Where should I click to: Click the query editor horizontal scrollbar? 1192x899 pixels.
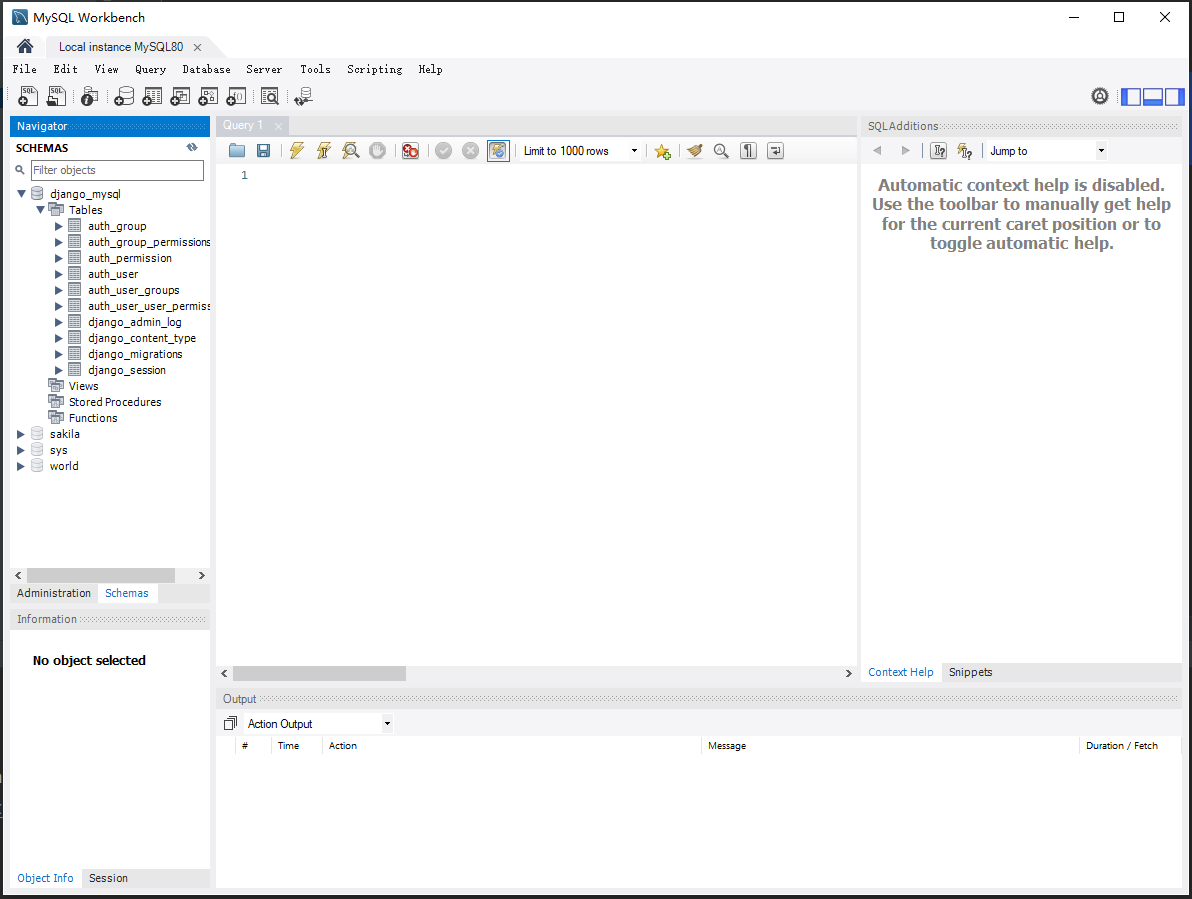click(x=319, y=673)
